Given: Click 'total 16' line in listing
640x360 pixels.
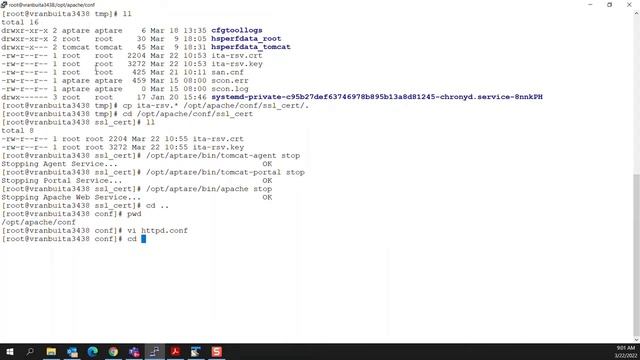Looking at the screenshot, I should (x=20, y=22).
